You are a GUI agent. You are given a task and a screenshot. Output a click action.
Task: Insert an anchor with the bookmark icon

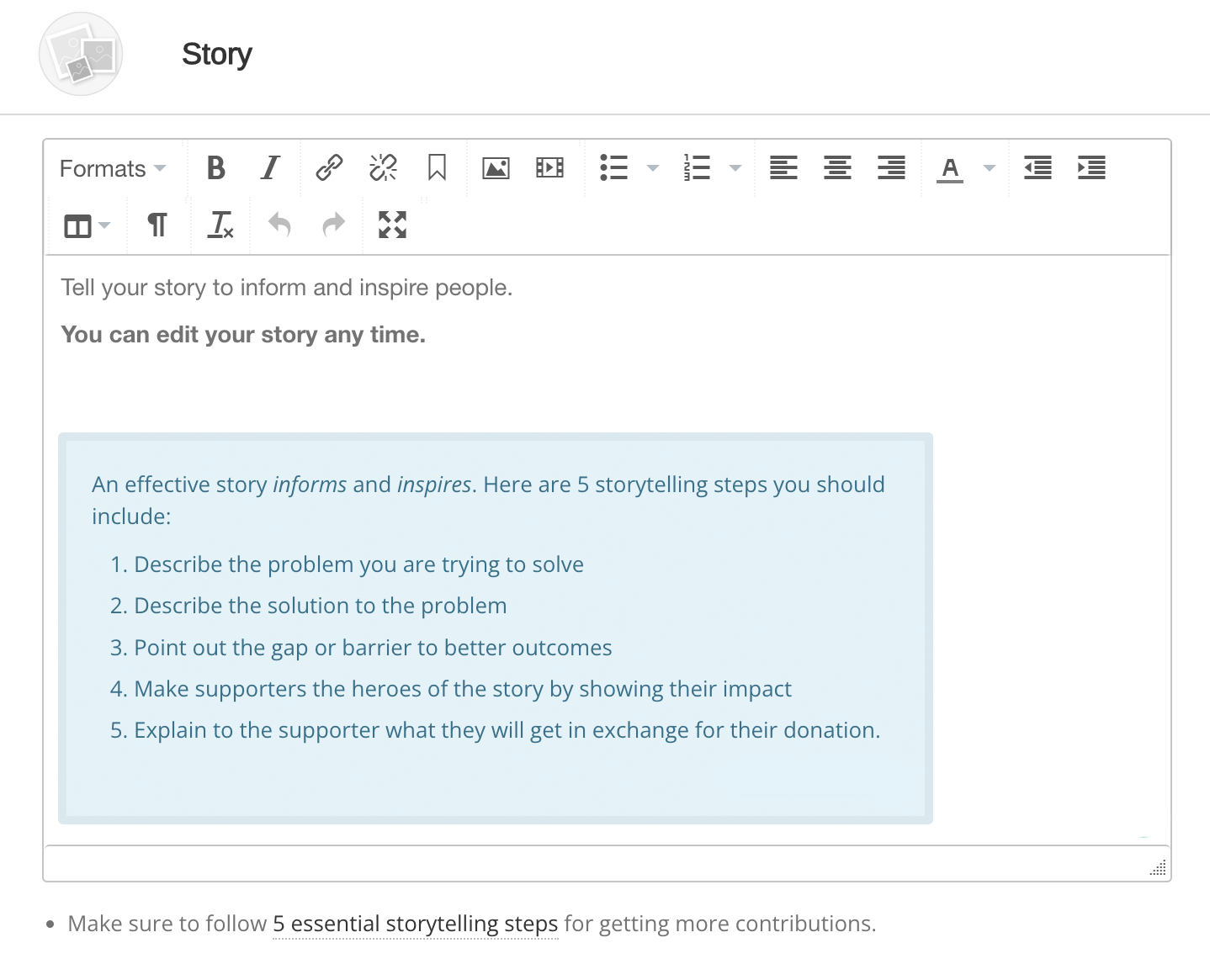coord(437,168)
